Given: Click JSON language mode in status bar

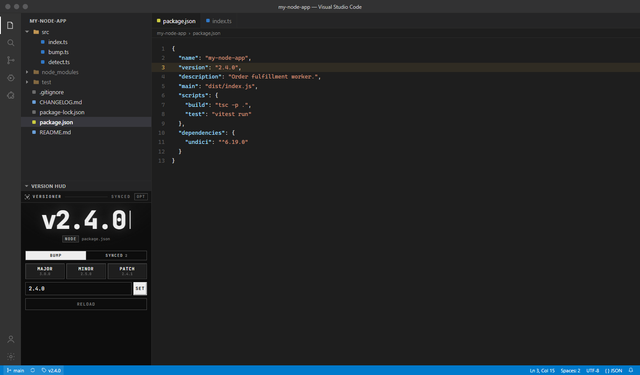Looking at the screenshot, I should point(613,371).
